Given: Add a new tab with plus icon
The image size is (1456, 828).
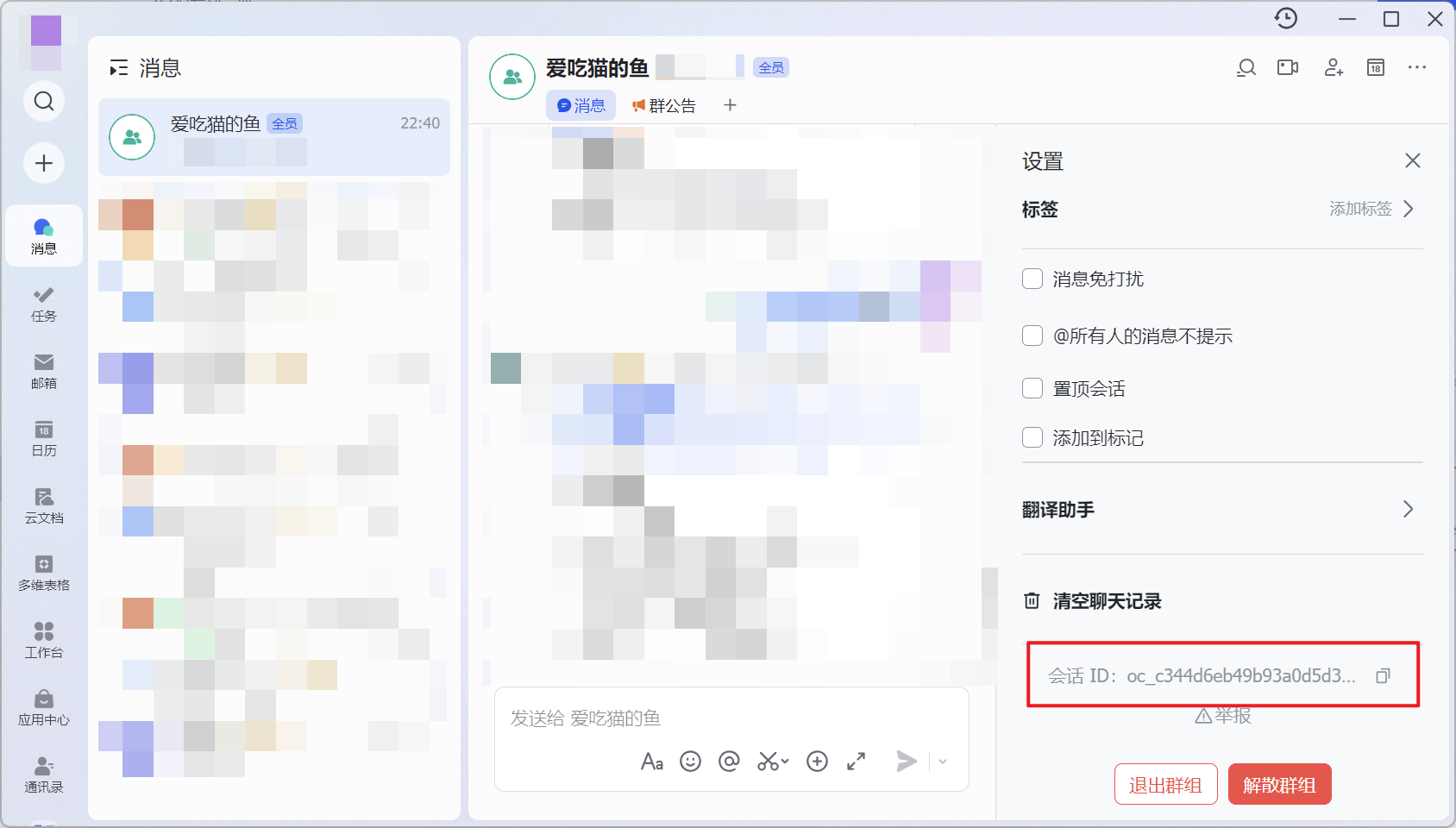Looking at the screenshot, I should coord(730,105).
